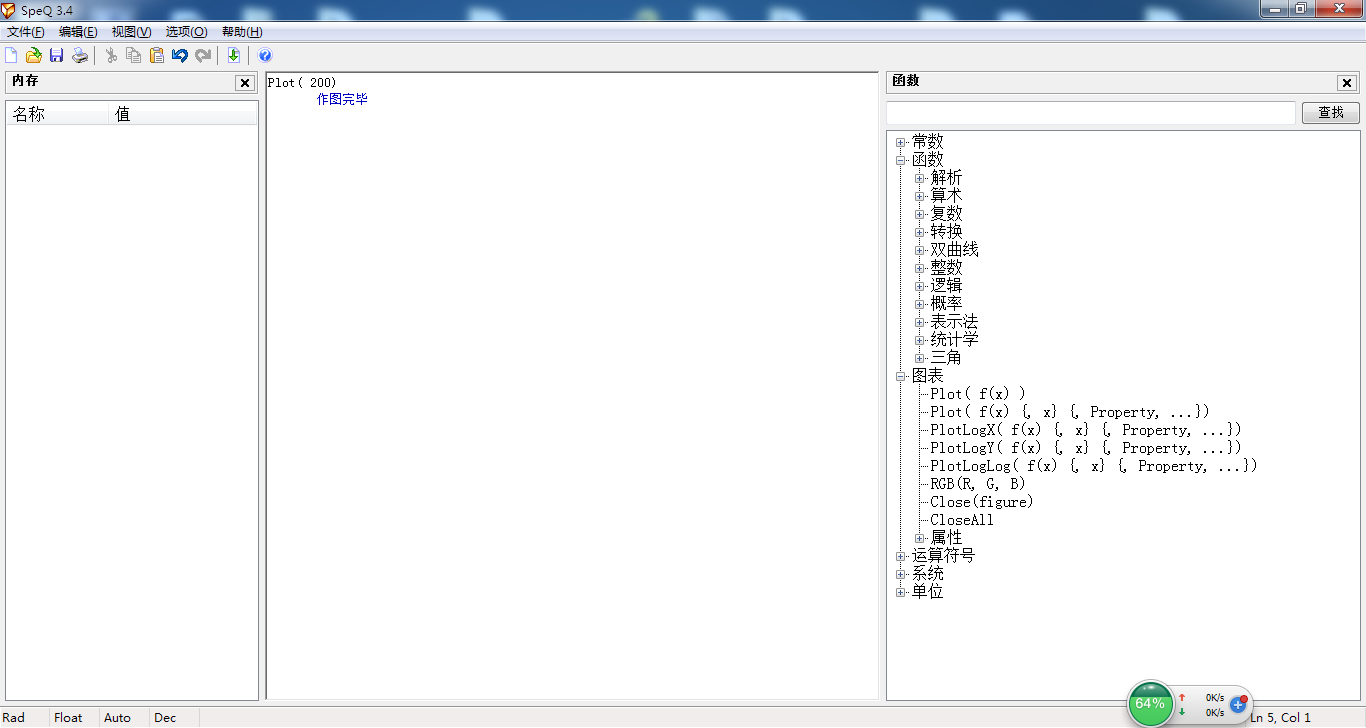Viewport: 1366px width, 728px height.
Task: Select the Plot( f(x) ) tree entry
Action: tap(978, 394)
